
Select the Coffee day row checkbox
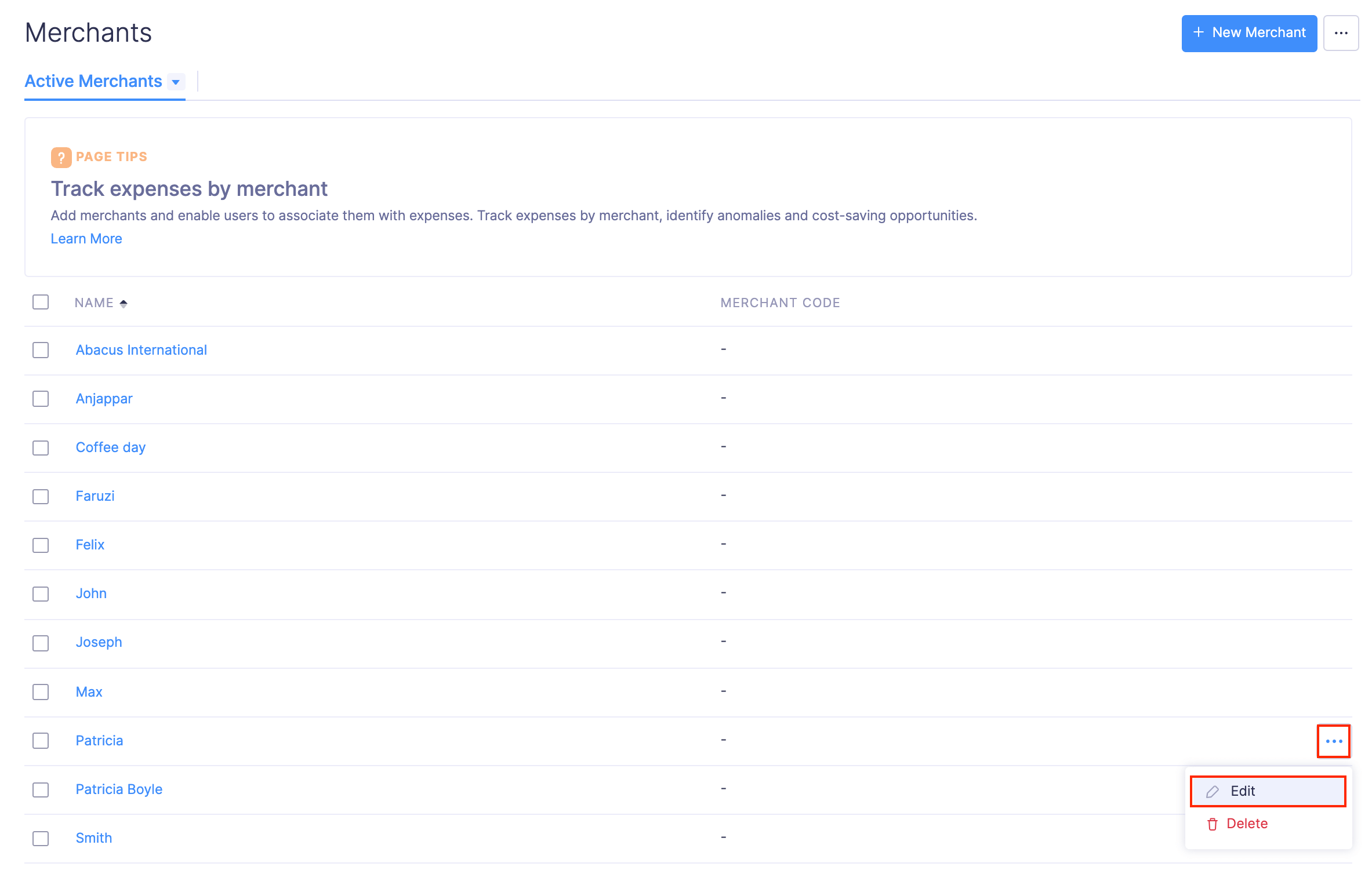[x=41, y=448]
